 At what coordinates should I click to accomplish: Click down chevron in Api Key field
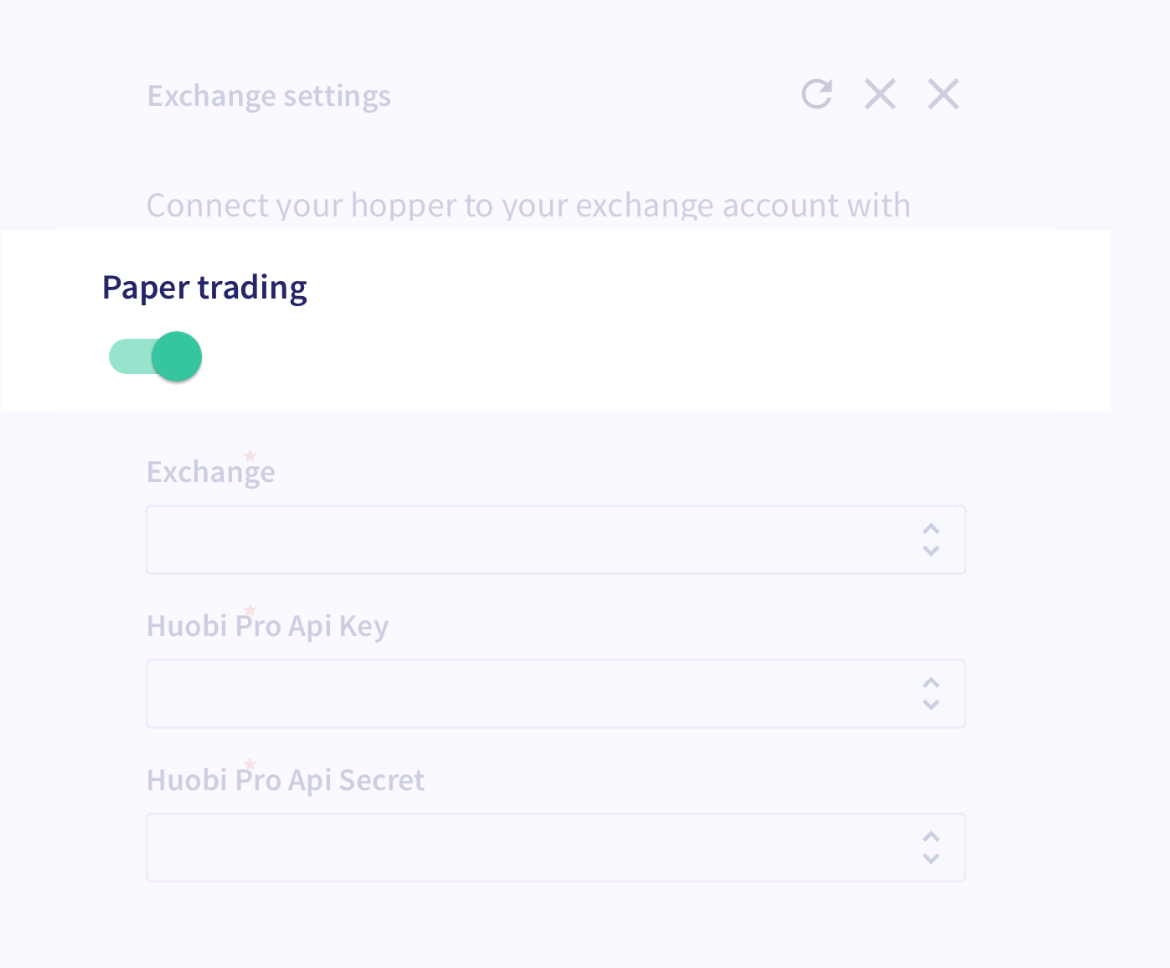click(931, 705)
